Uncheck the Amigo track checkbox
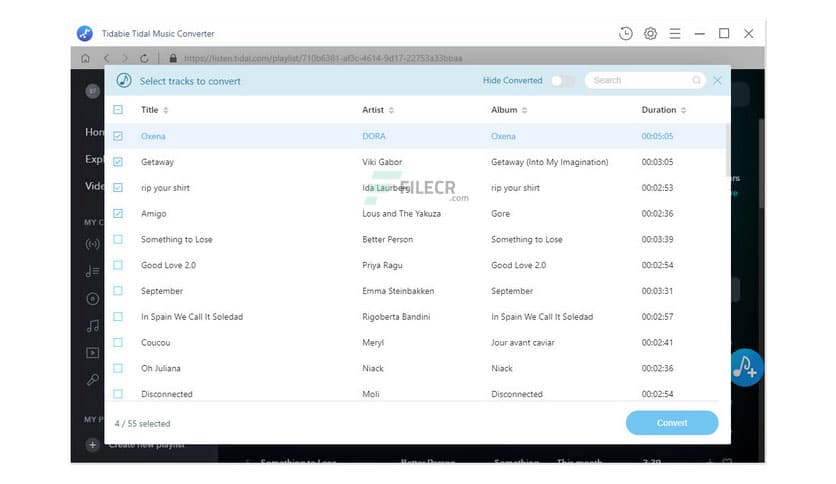The height and width of the screenshot is (484, 836). pos(118,213)
